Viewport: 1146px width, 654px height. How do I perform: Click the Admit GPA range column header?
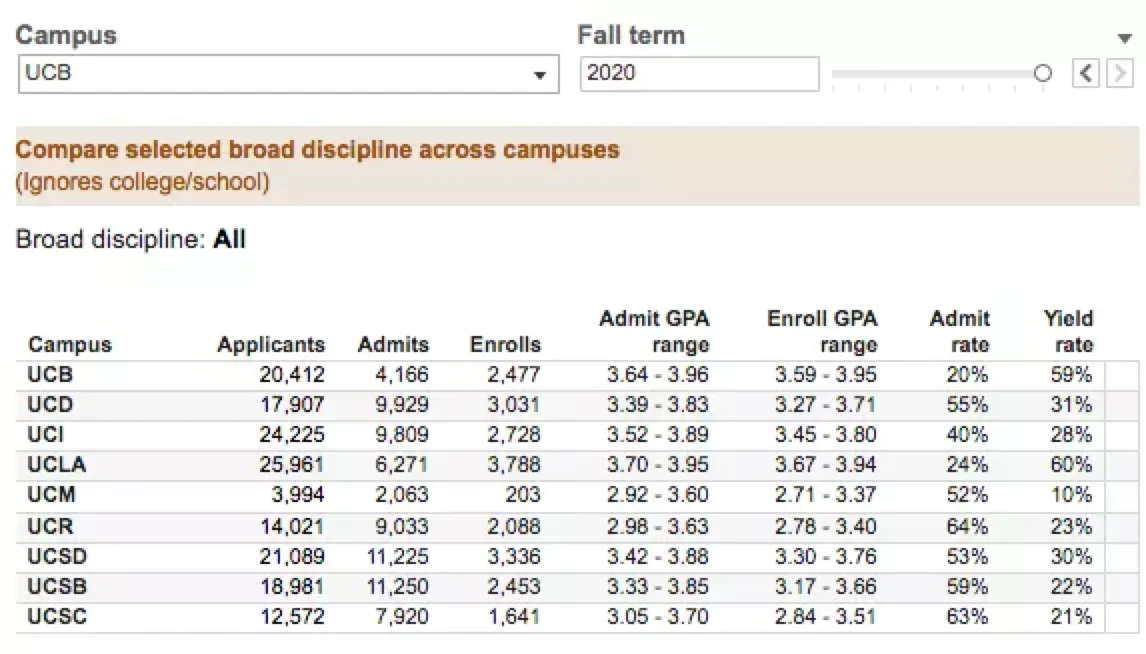(x=654, y=332)
